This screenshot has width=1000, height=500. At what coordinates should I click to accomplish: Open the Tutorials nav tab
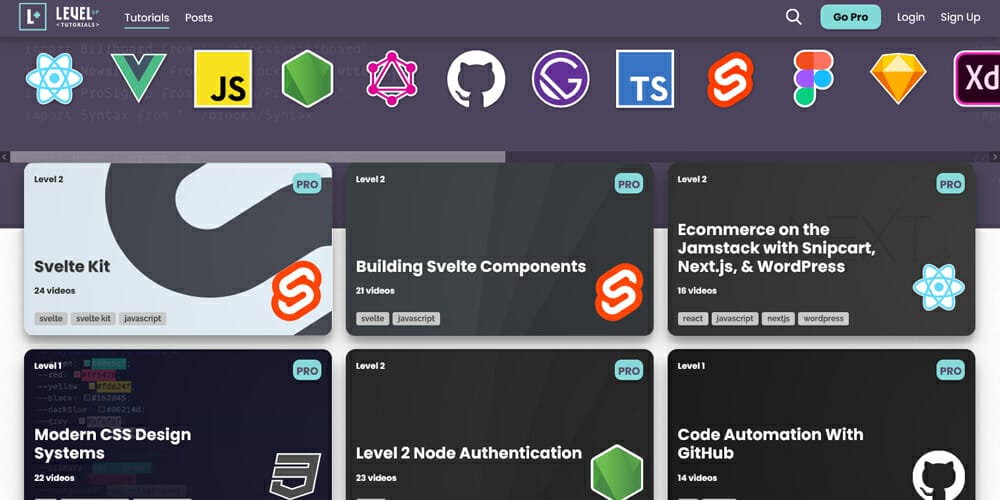pos(147,18)
